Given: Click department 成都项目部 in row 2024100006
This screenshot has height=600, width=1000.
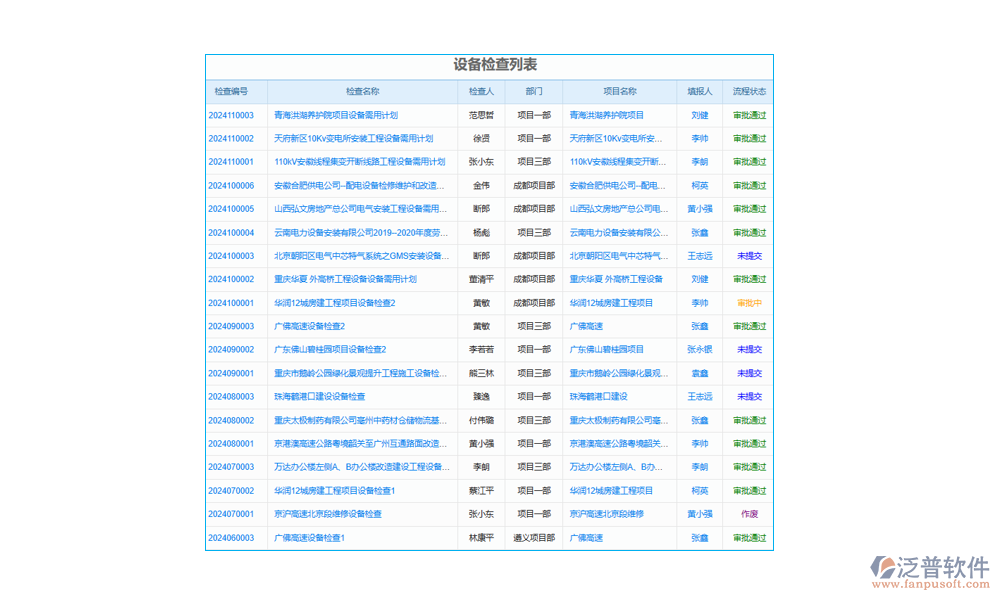Looking at the screenshot, I should [x=534, y=186].
